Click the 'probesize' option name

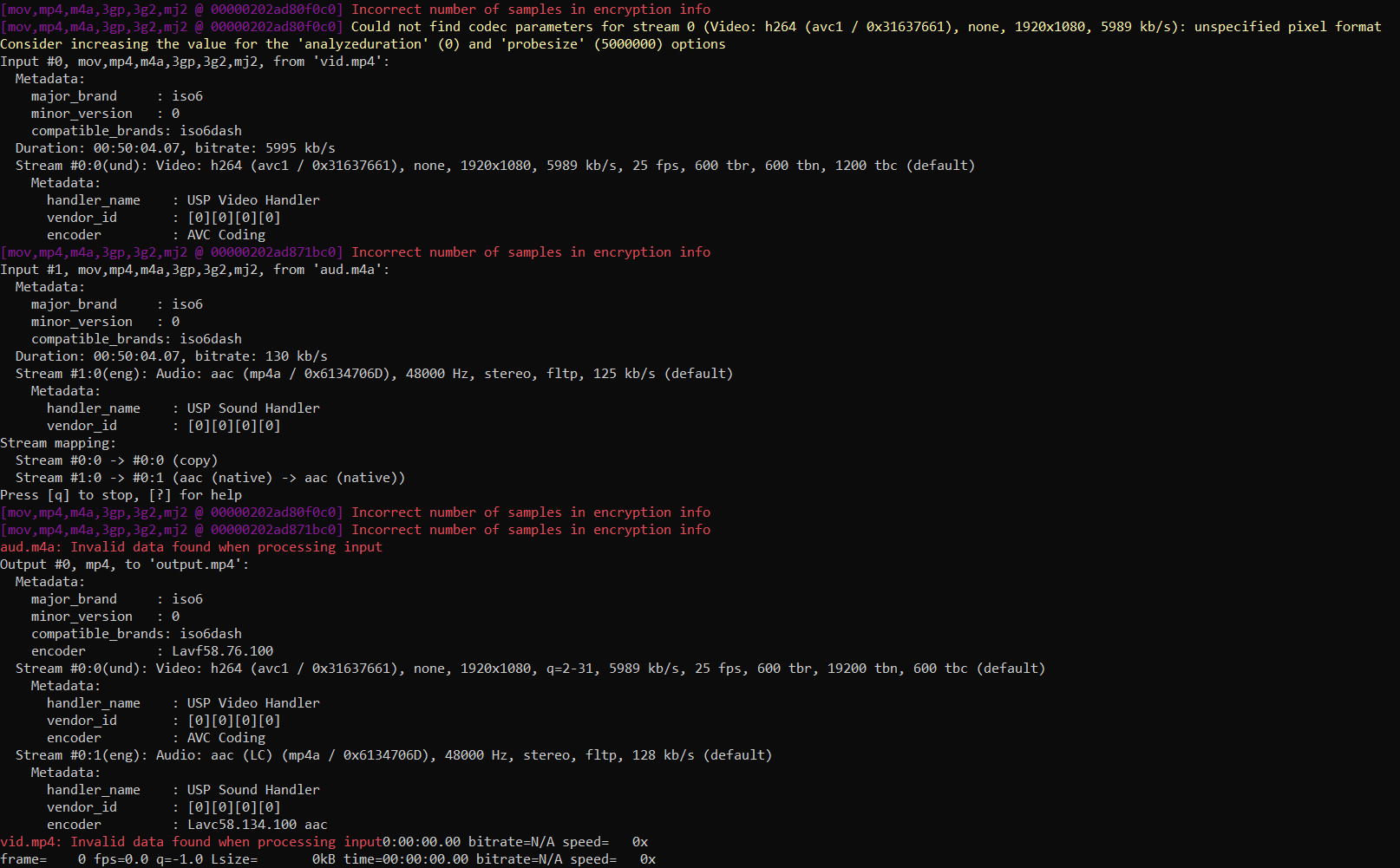pos(543,44)
